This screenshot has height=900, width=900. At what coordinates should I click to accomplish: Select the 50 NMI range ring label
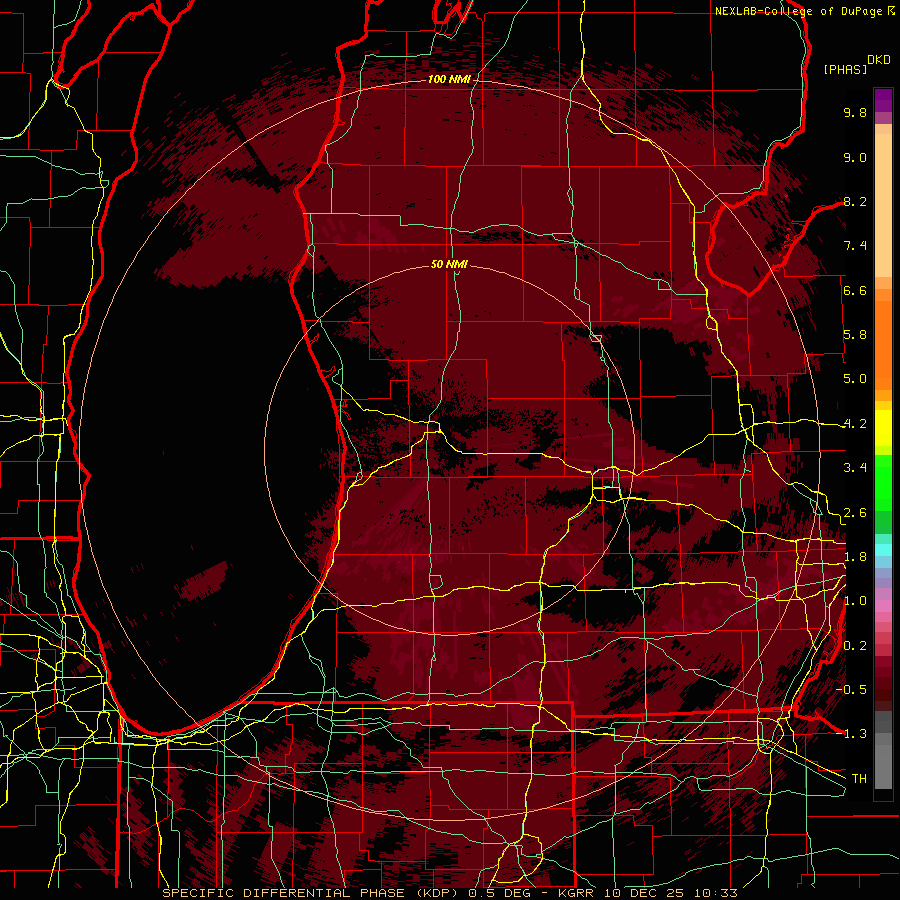[x=449, y=264]
